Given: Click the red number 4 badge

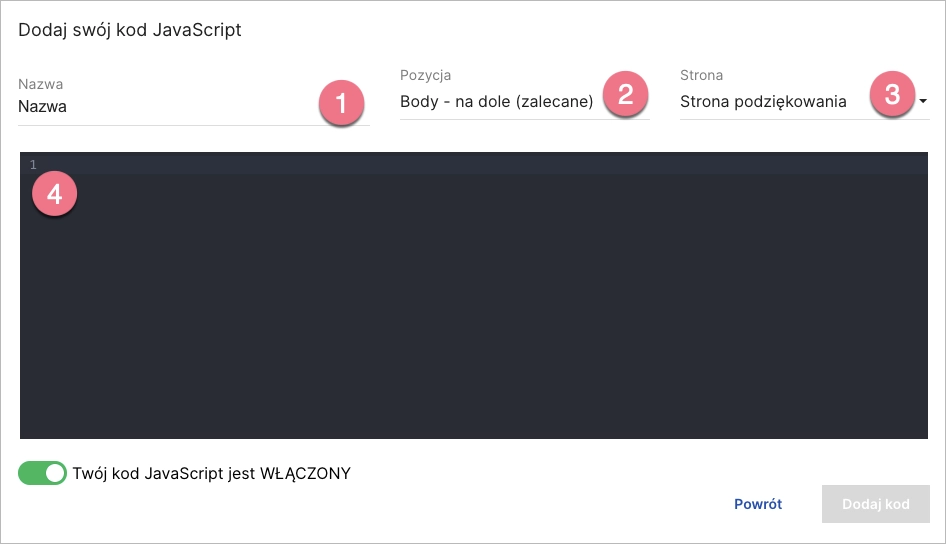Looking at the screenshot, I should click(x=55, y=194).
